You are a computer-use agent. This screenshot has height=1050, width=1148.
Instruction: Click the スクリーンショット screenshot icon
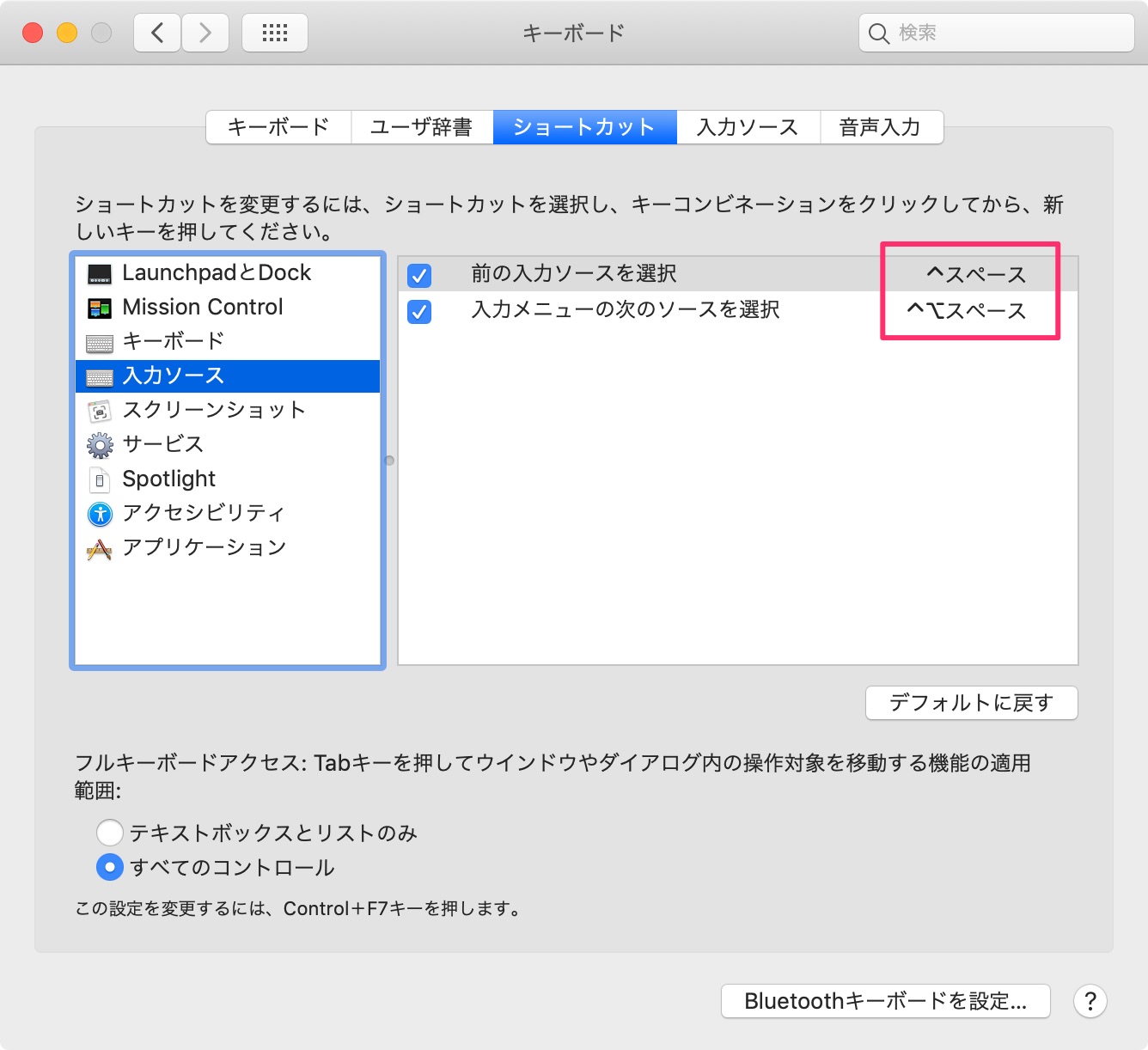tap(100, 412)
